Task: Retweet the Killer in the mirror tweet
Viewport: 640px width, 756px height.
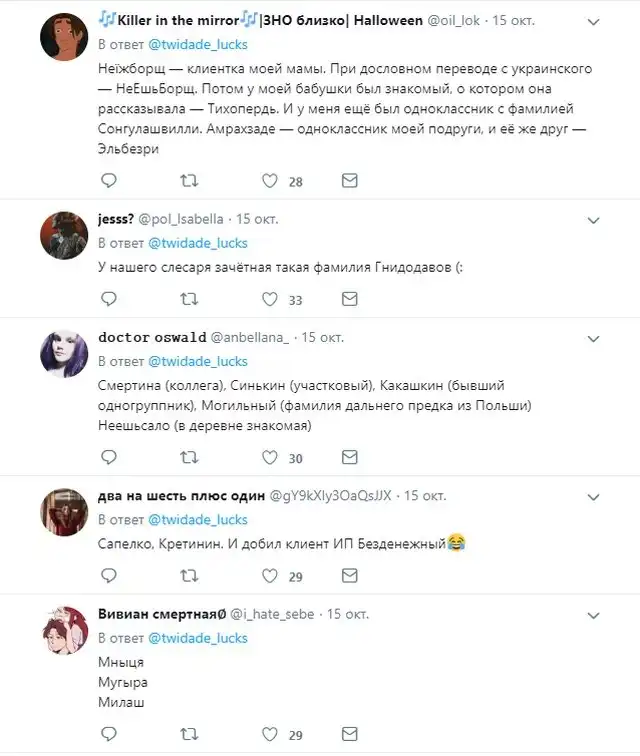Action: point(189,181)
